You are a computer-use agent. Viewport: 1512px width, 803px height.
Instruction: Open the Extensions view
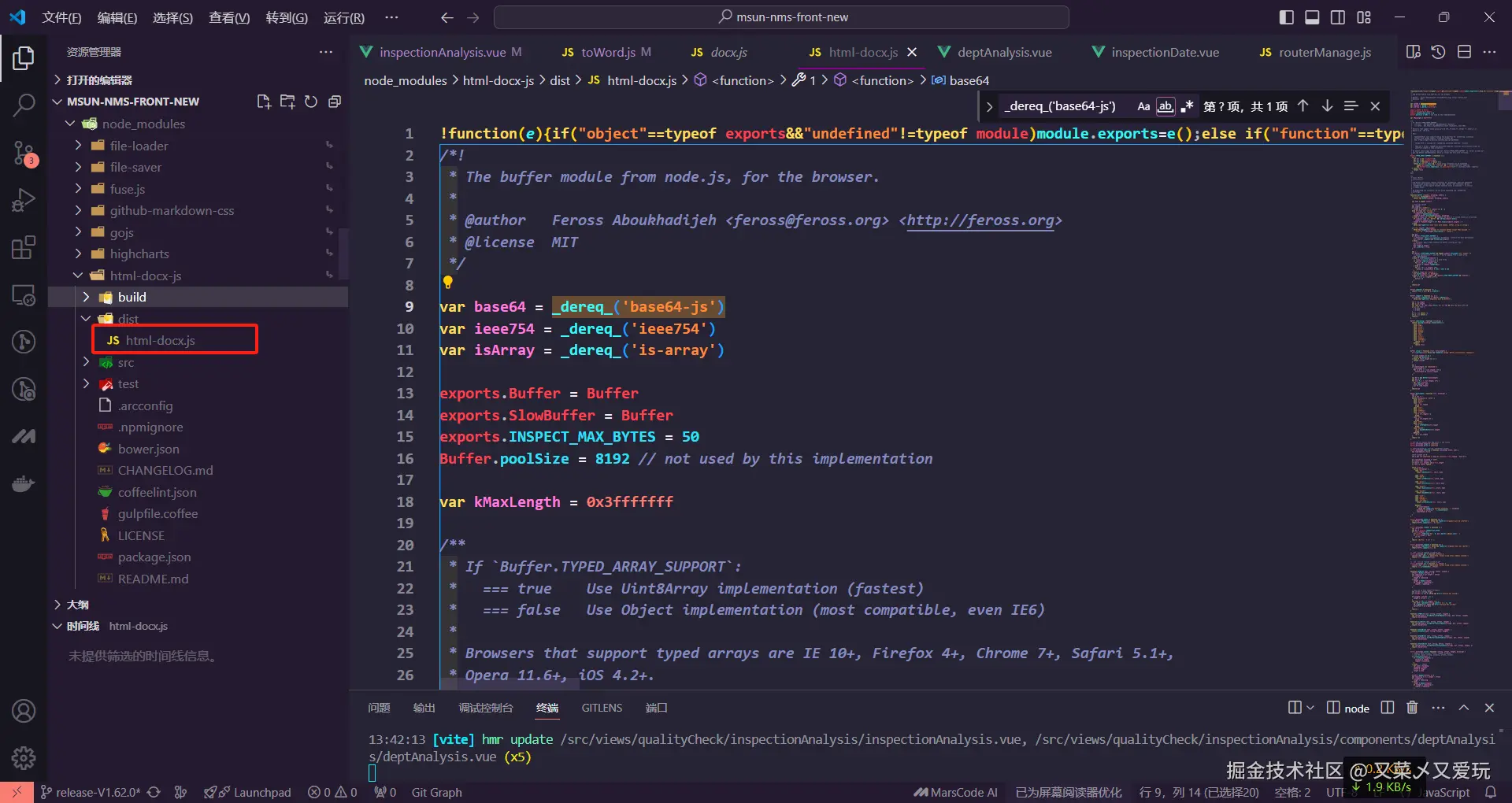[24, 247]
